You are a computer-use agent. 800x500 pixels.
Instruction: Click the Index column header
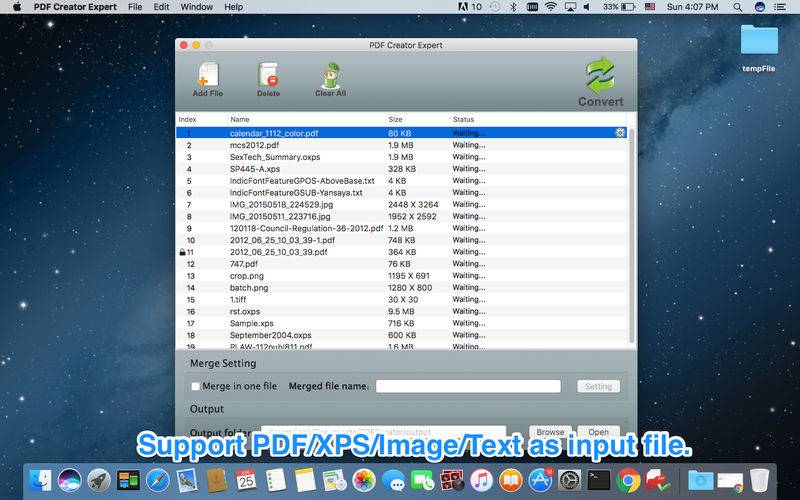tap(187, 119)
